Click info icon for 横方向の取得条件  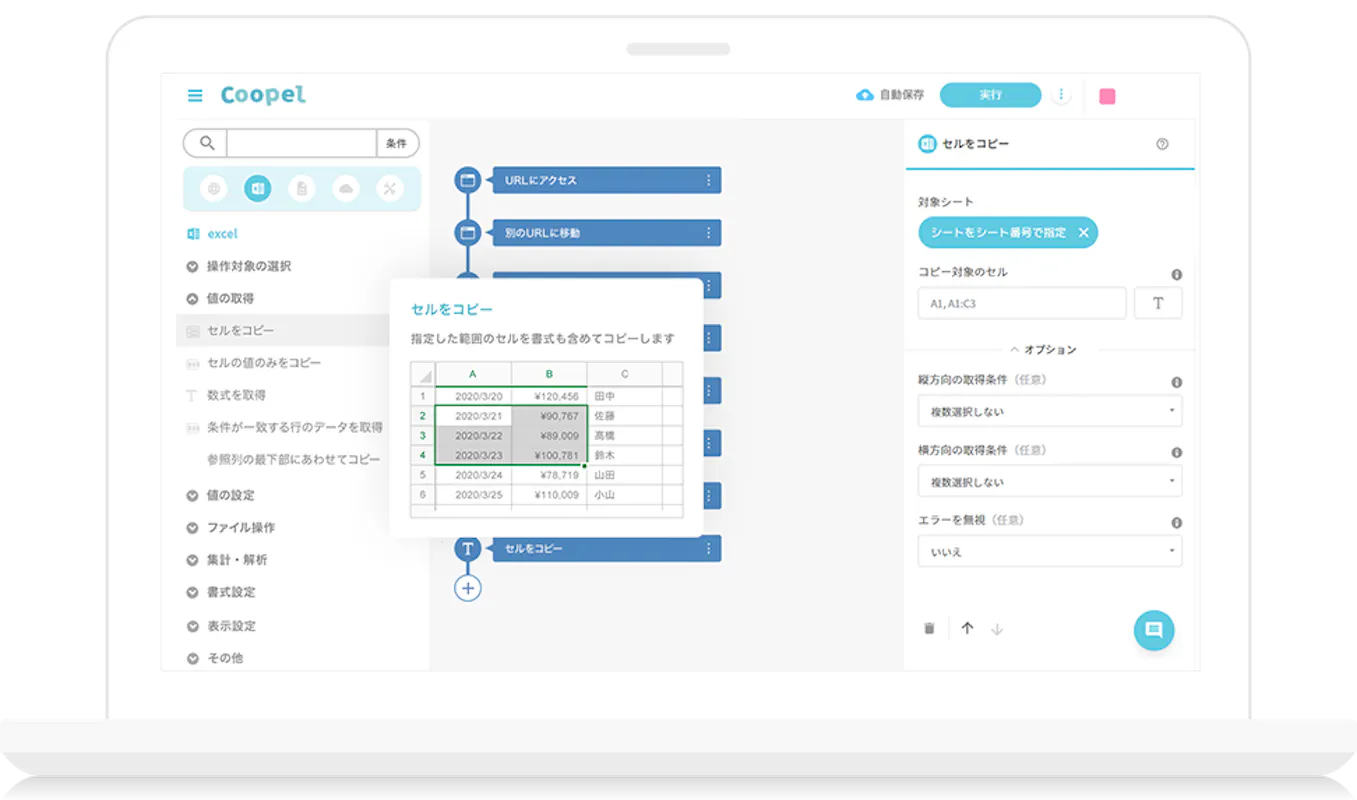[1176, 452]
